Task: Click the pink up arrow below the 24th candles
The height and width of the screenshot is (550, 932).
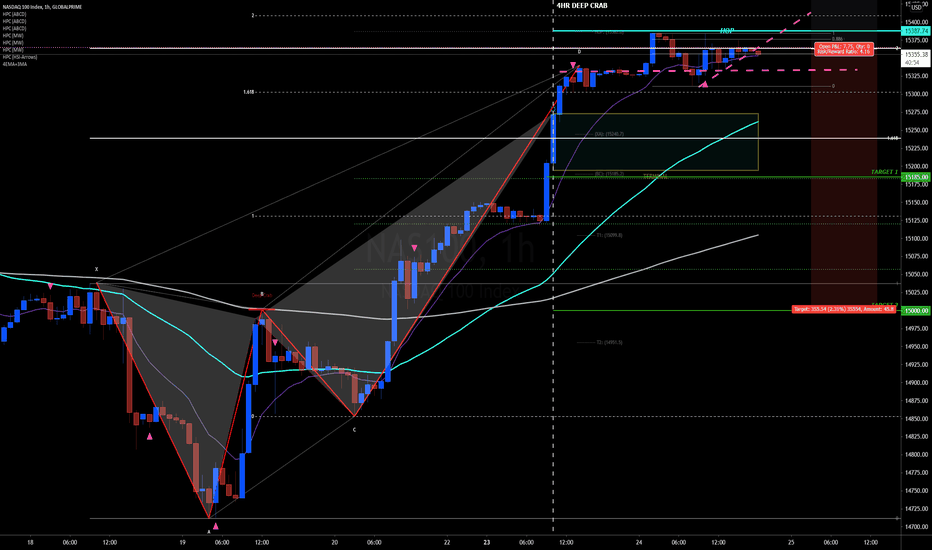Action: point(704,84)
